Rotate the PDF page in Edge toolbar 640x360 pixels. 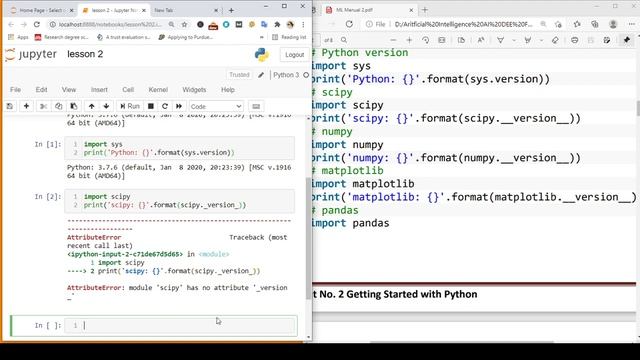pos(425,40)
